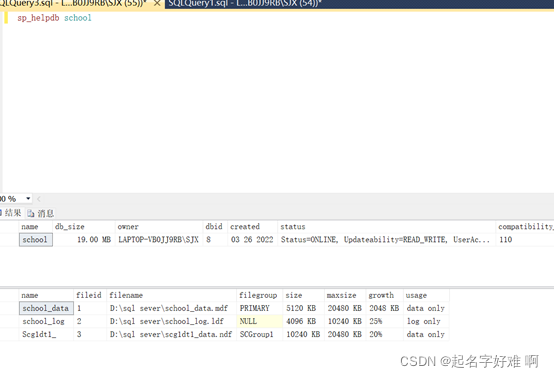
Task: Select the 19.00 MB db_size cell
Action: [84, 240]
